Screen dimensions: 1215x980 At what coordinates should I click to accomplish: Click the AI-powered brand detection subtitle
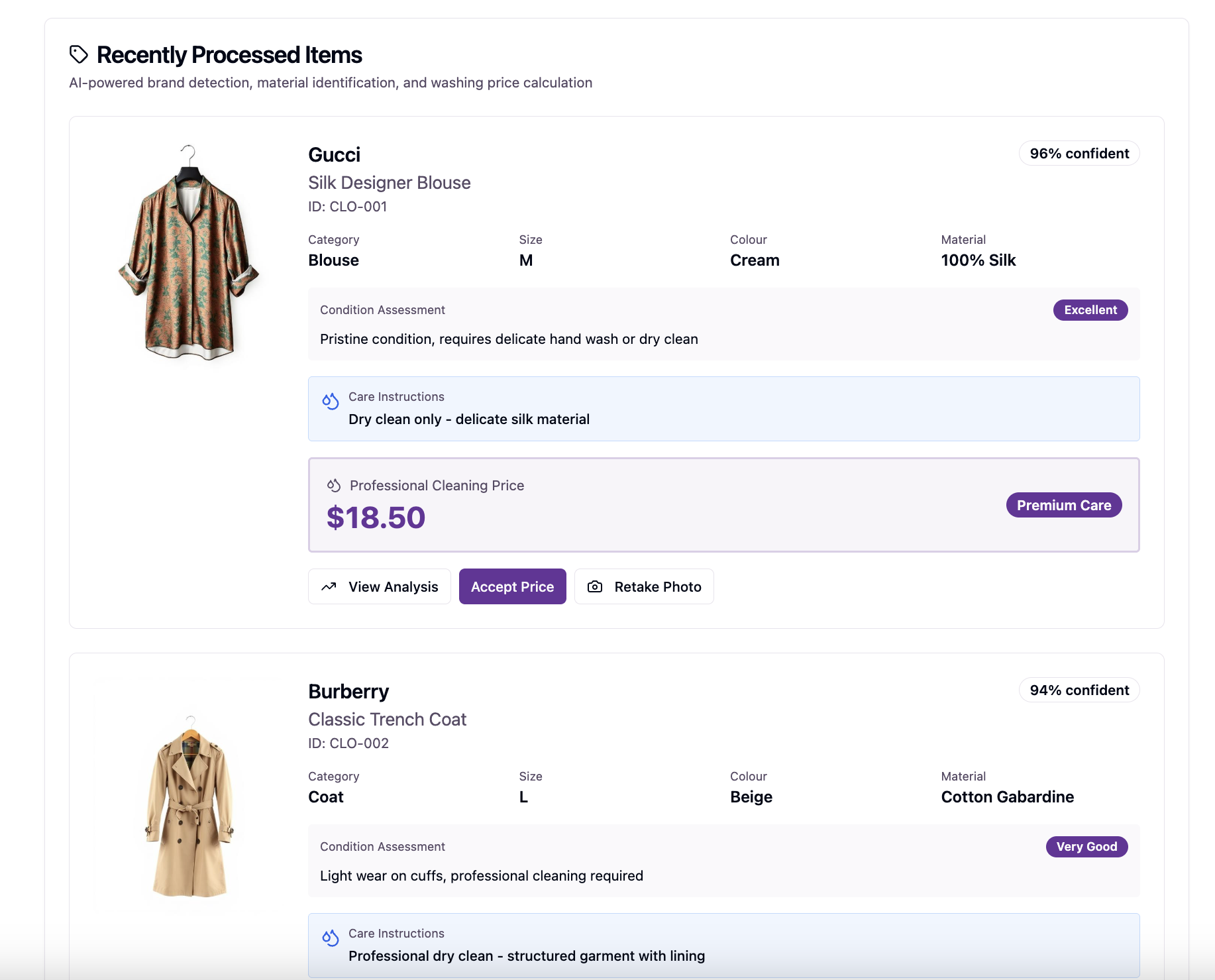331,83
